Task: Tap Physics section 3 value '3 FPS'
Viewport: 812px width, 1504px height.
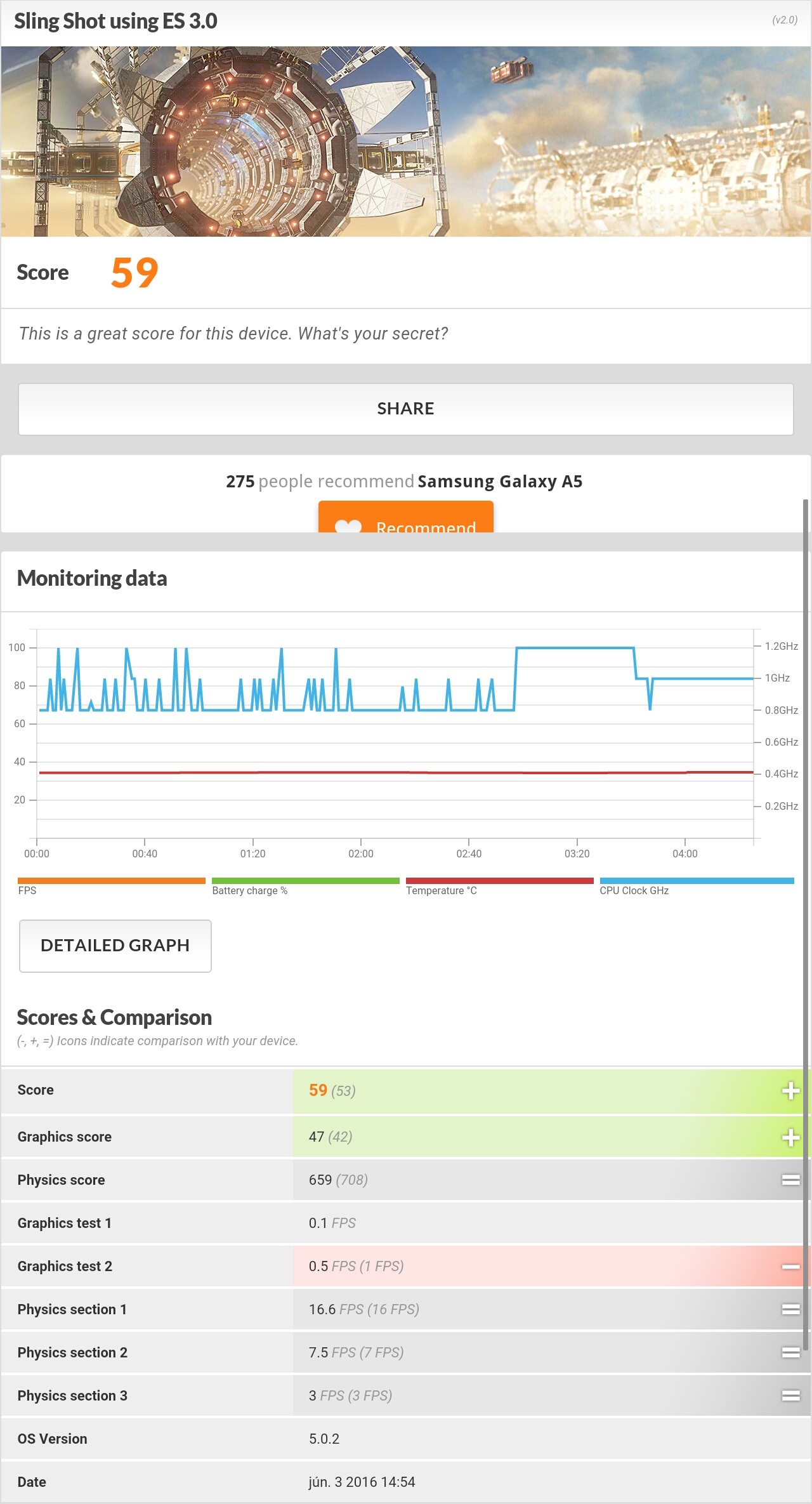Action: click(351, 1395)
